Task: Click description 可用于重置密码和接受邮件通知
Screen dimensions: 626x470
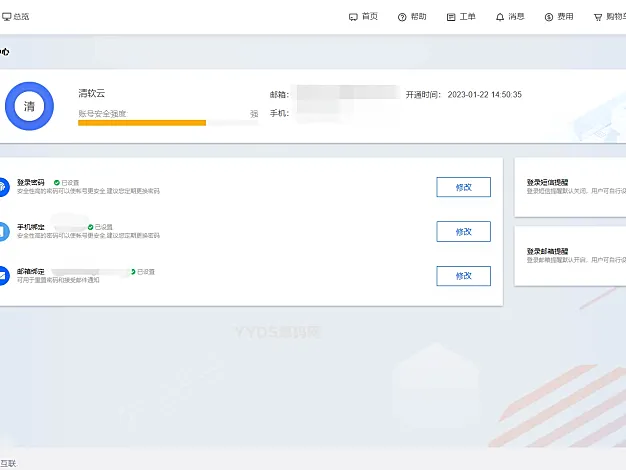Action: pyautogui.click(x=58, y=280)
